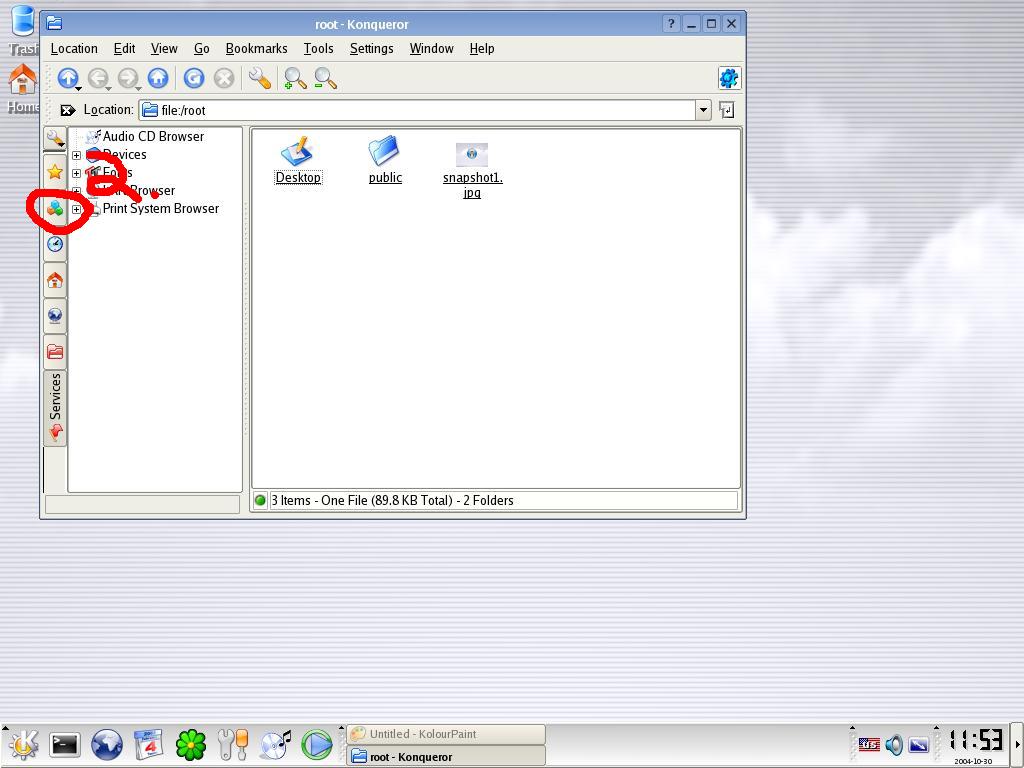The width and height of the screenshot is (1024, 768).
Task: Open the Network globe sidebar panel
Action: point(55,316)
